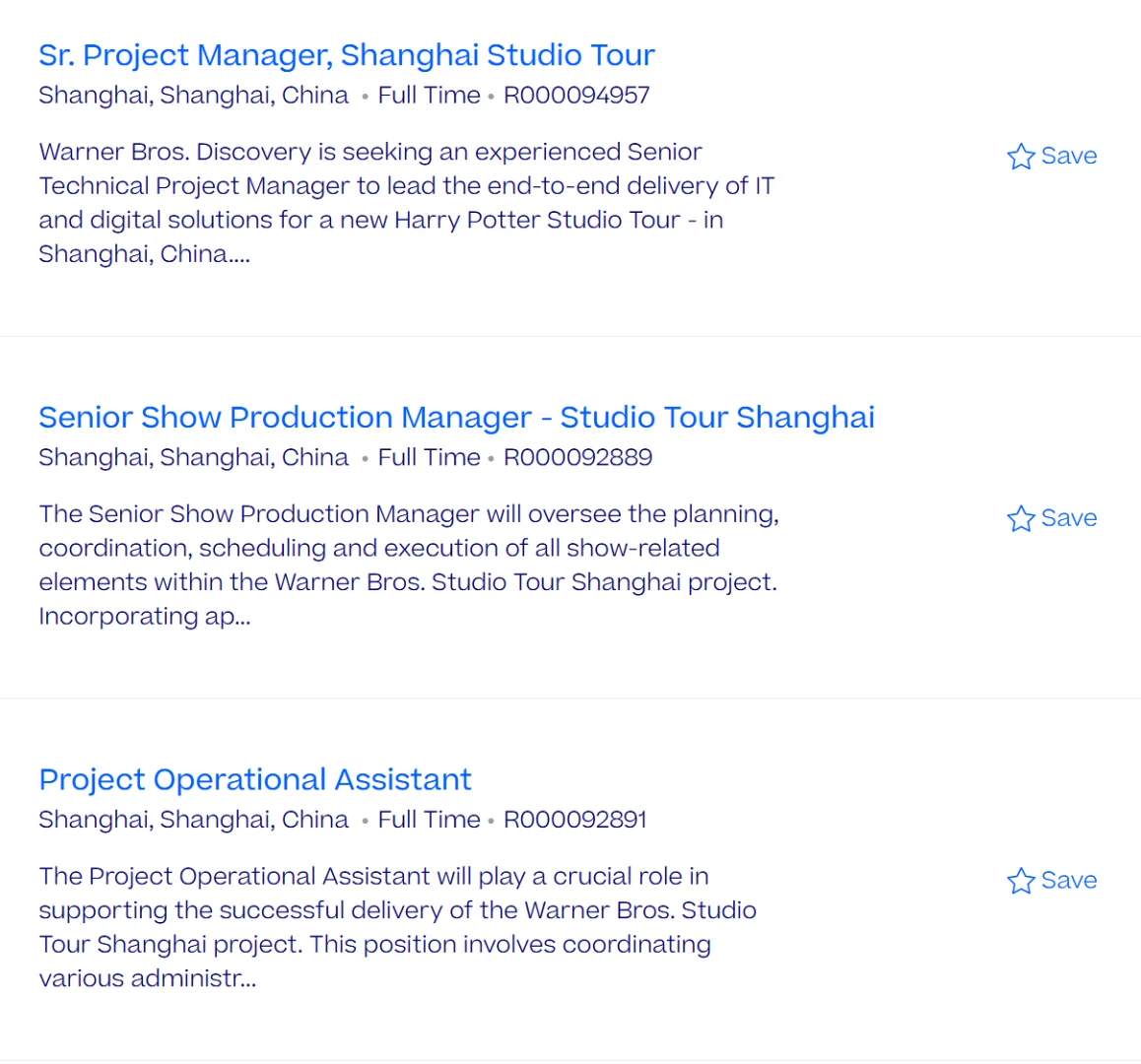Click the star icon for Senior Show Production Manager

click(x=1021, y=519)
